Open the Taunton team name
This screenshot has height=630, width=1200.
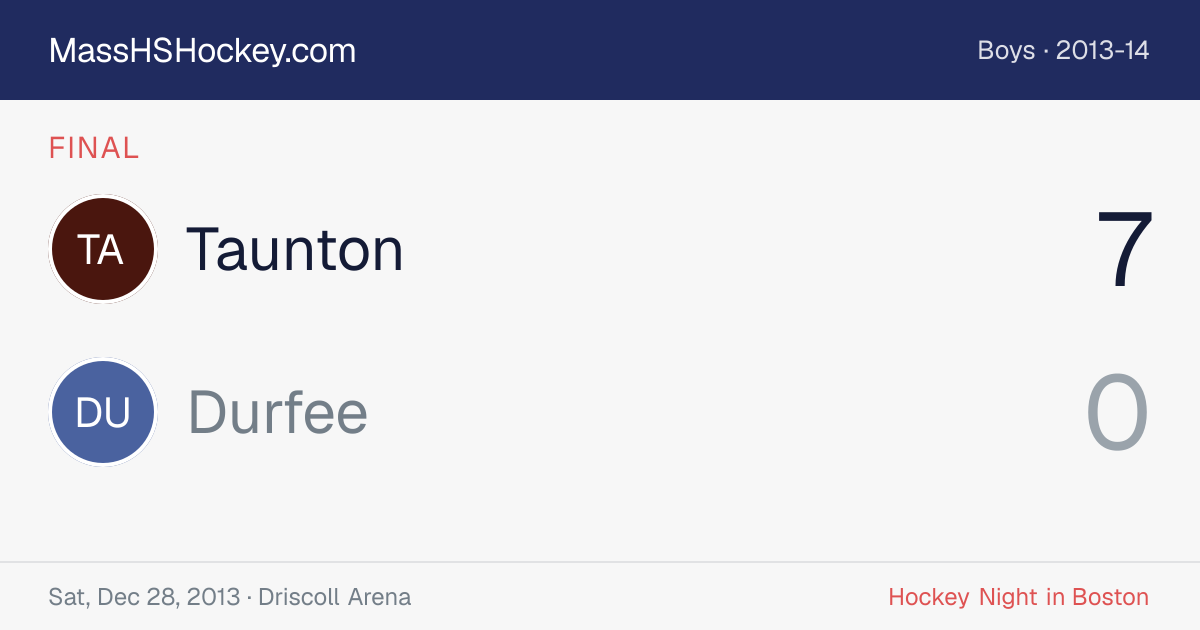[295, 249]
